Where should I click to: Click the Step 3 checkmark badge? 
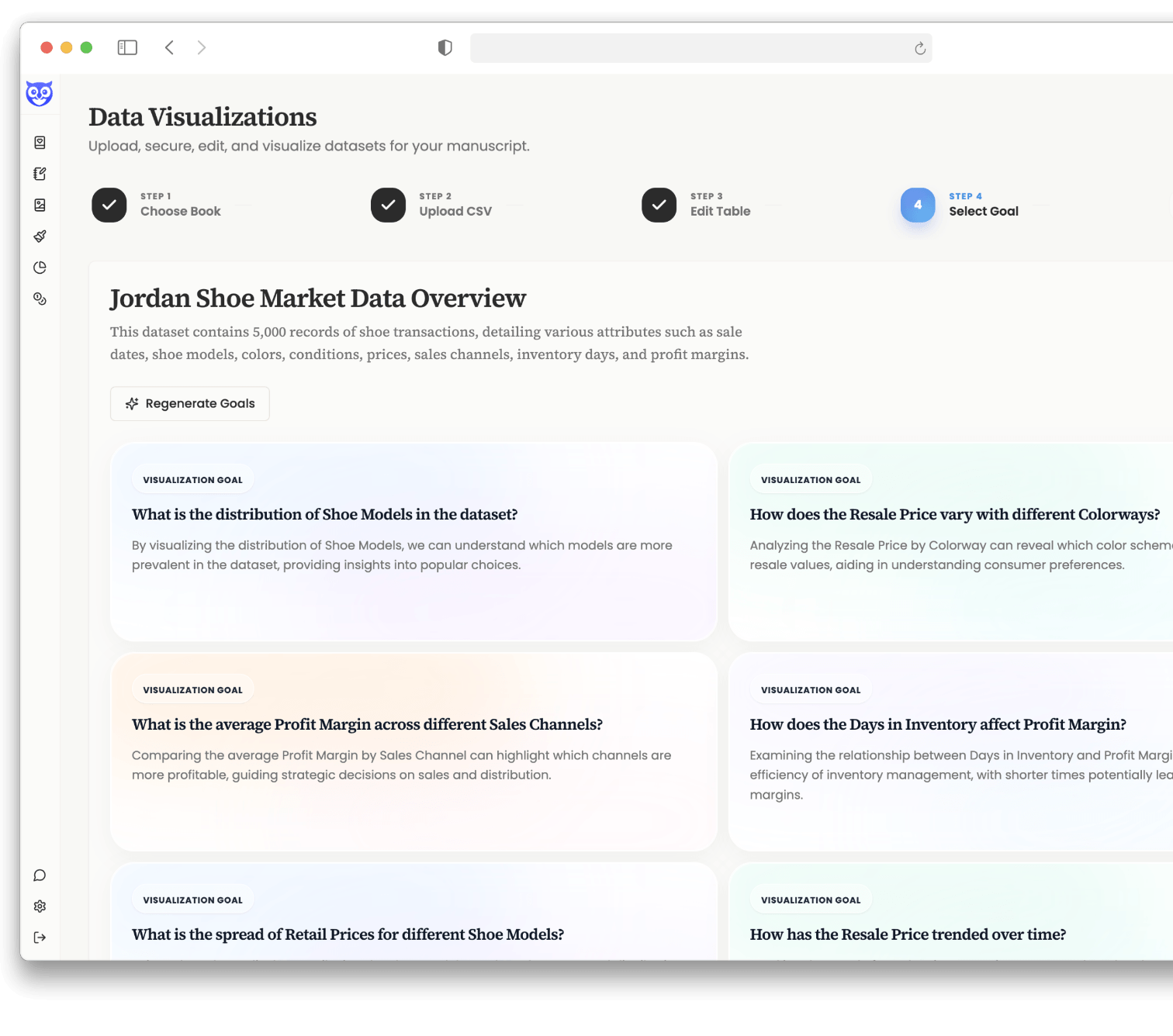pyautogui.click(x=659, y=205)
